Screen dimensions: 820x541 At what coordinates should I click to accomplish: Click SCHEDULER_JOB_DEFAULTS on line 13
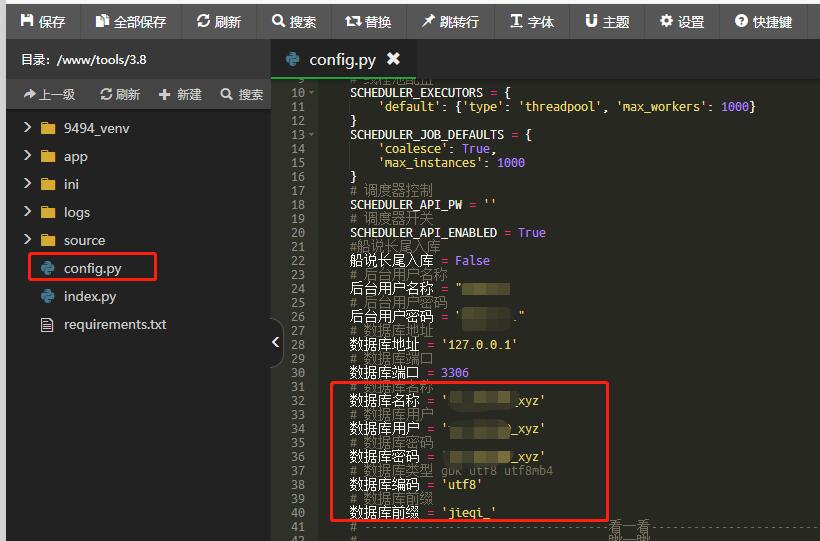tap(427, 134)
